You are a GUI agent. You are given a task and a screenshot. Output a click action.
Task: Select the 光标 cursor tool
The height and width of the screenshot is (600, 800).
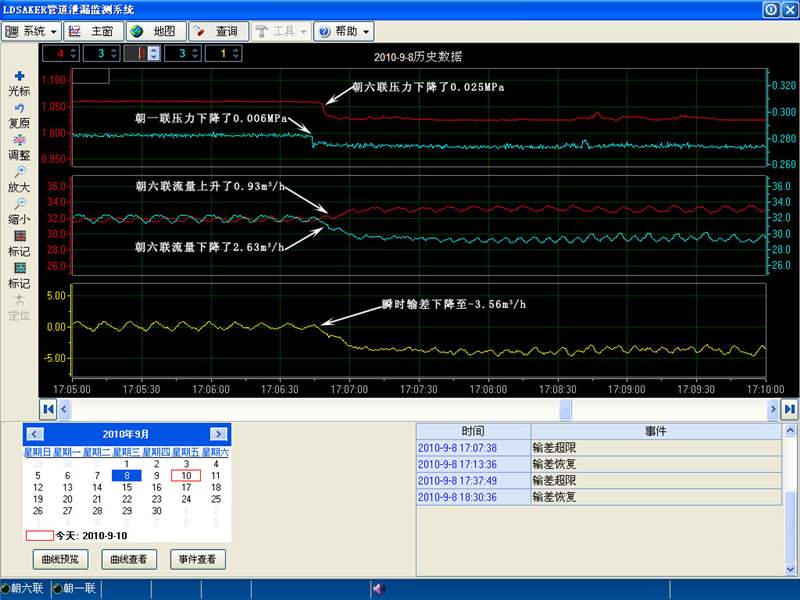(x=19, y=77)
